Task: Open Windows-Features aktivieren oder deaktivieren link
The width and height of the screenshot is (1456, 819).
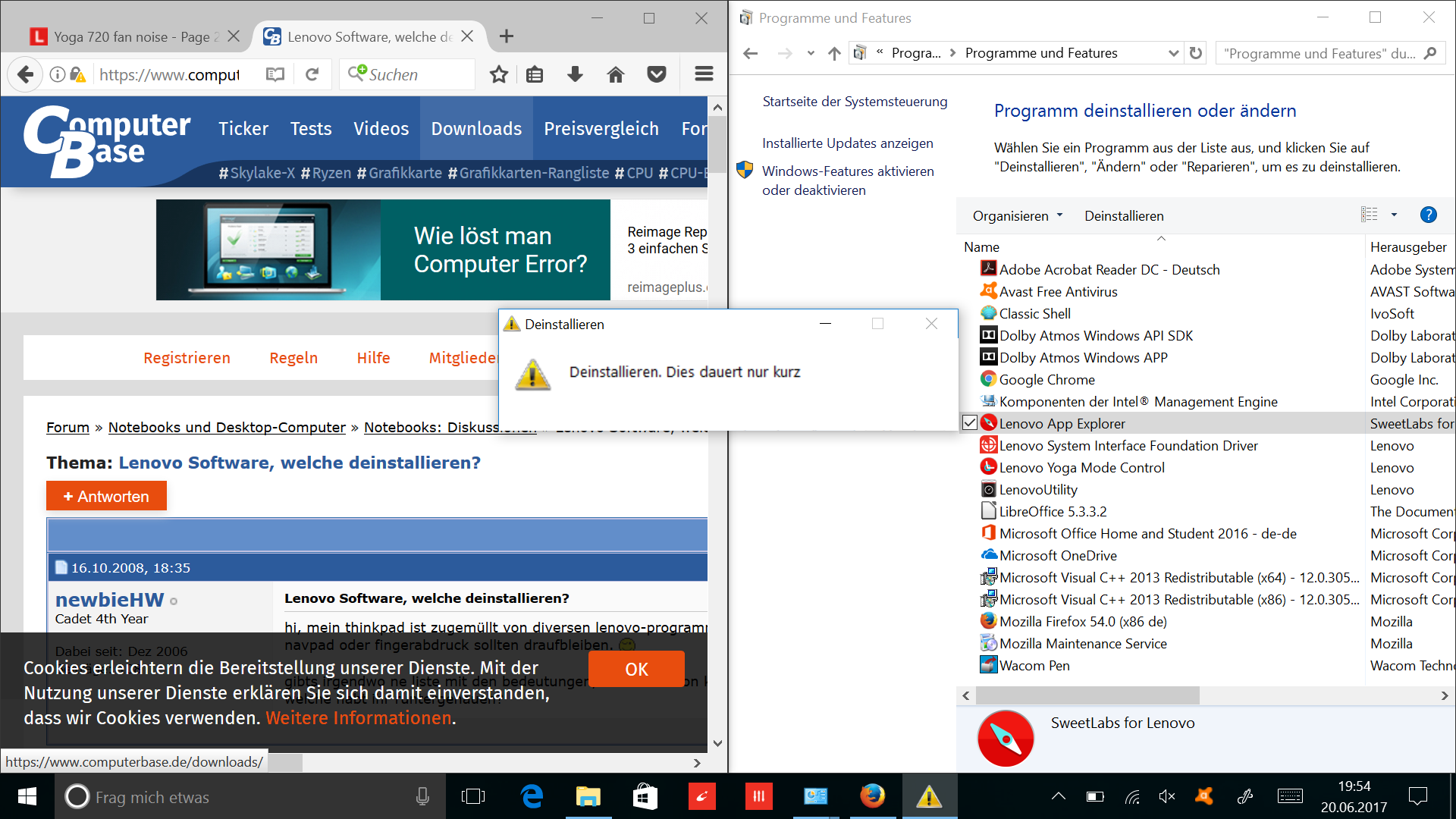Action: (x=848, y=180)
